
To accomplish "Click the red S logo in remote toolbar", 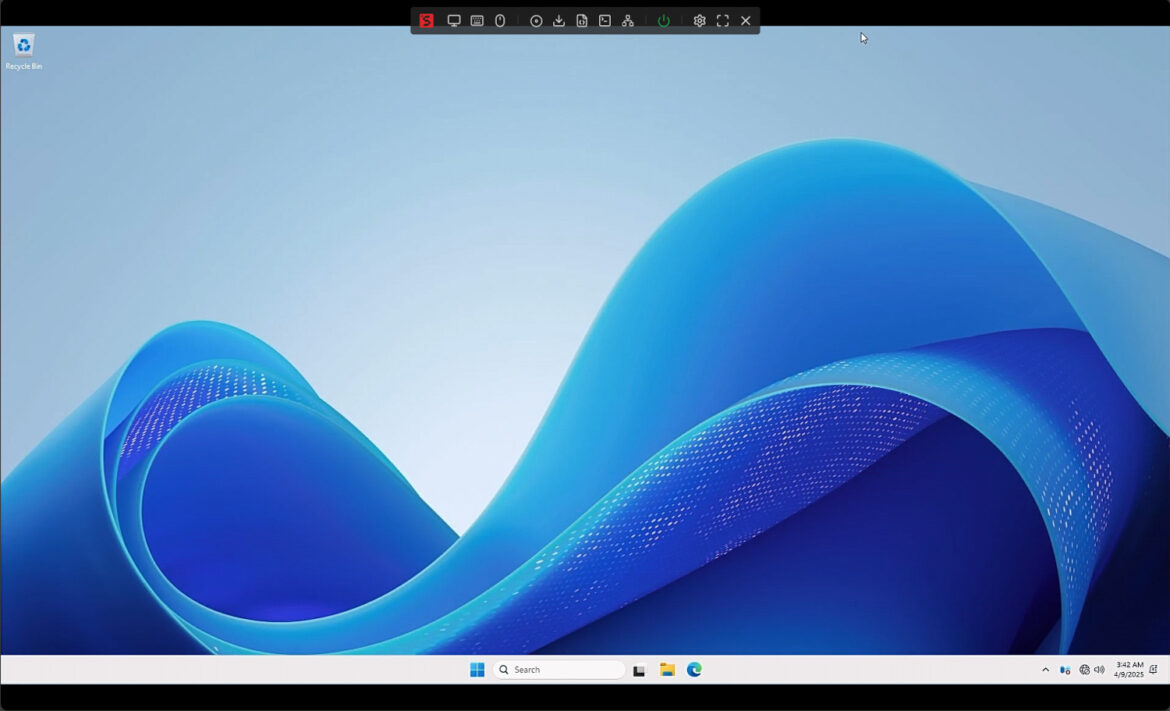I will 426,21.
